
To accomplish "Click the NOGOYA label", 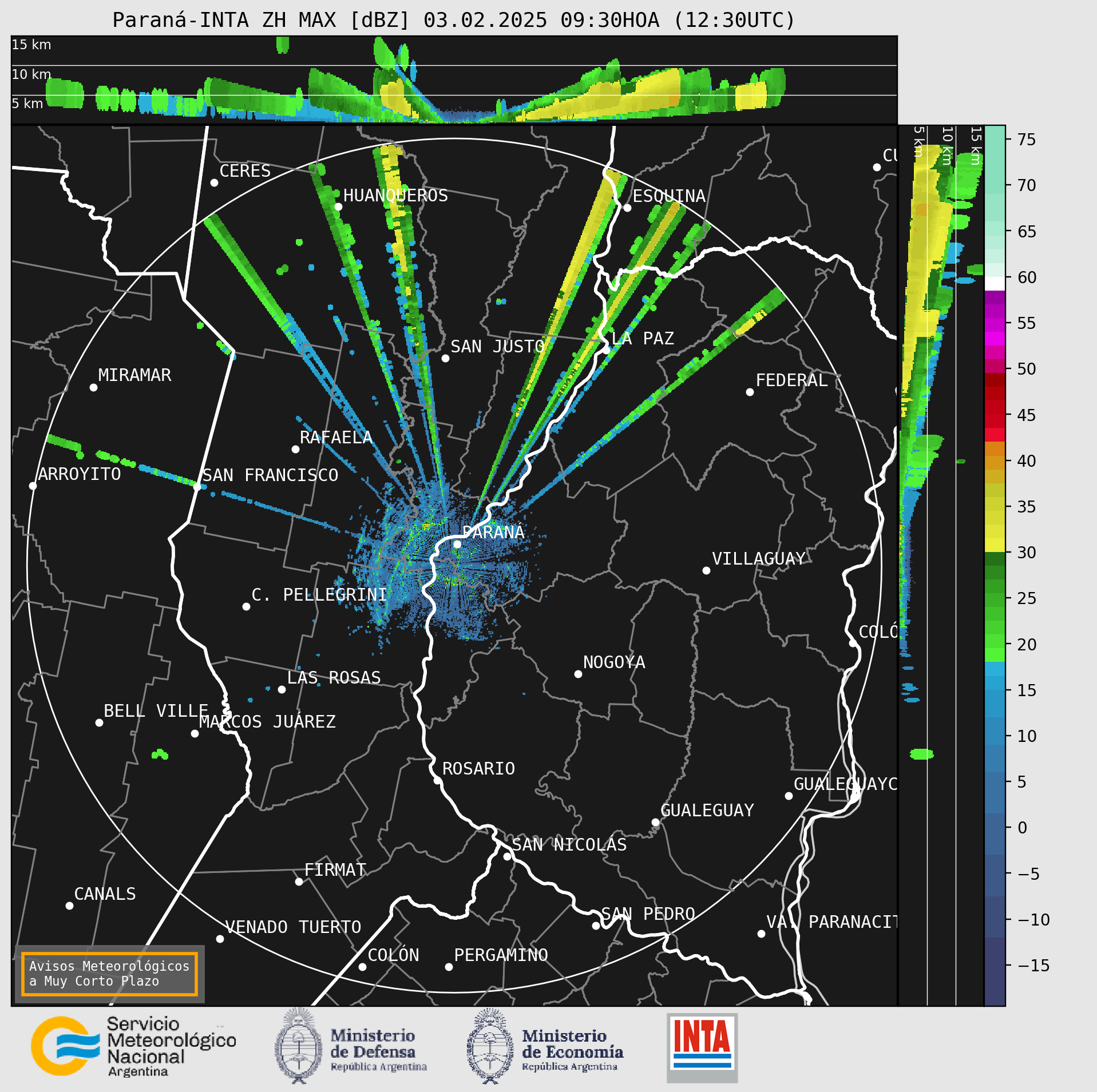I will [614, 662].
